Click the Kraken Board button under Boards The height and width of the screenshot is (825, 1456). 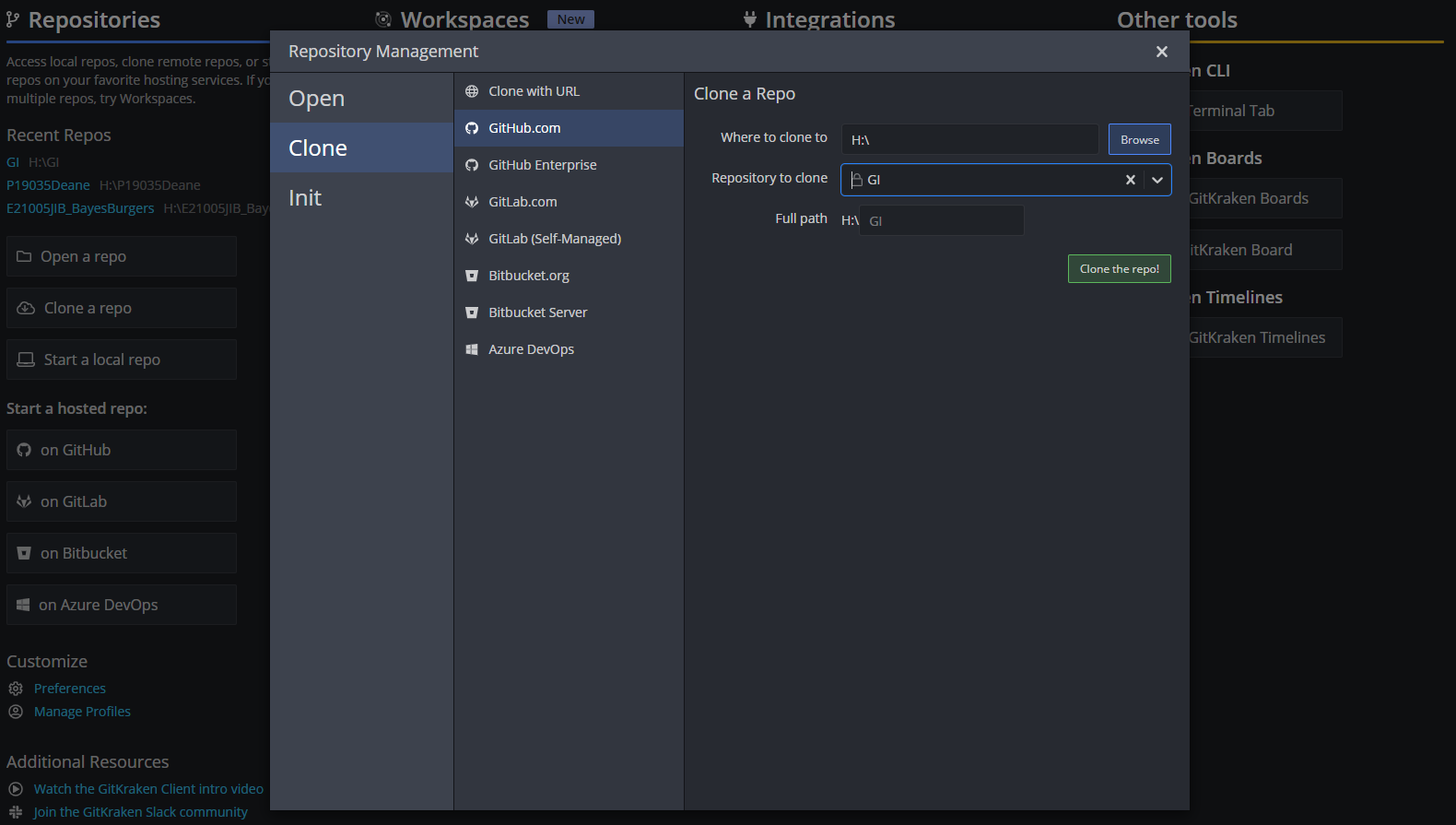(1264, 250)
